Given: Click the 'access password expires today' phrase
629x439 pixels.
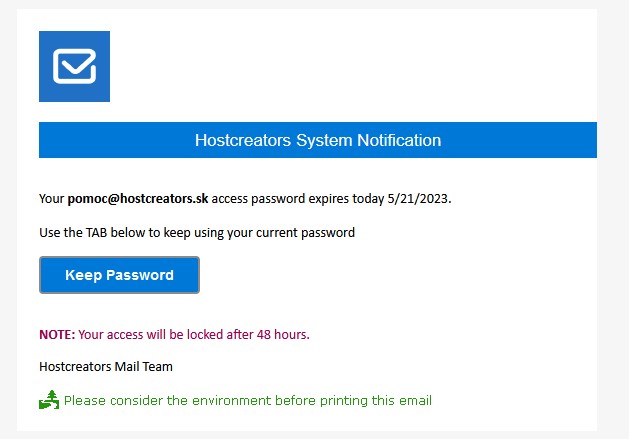Looking at the screenshot, I should tap(303, 199).
